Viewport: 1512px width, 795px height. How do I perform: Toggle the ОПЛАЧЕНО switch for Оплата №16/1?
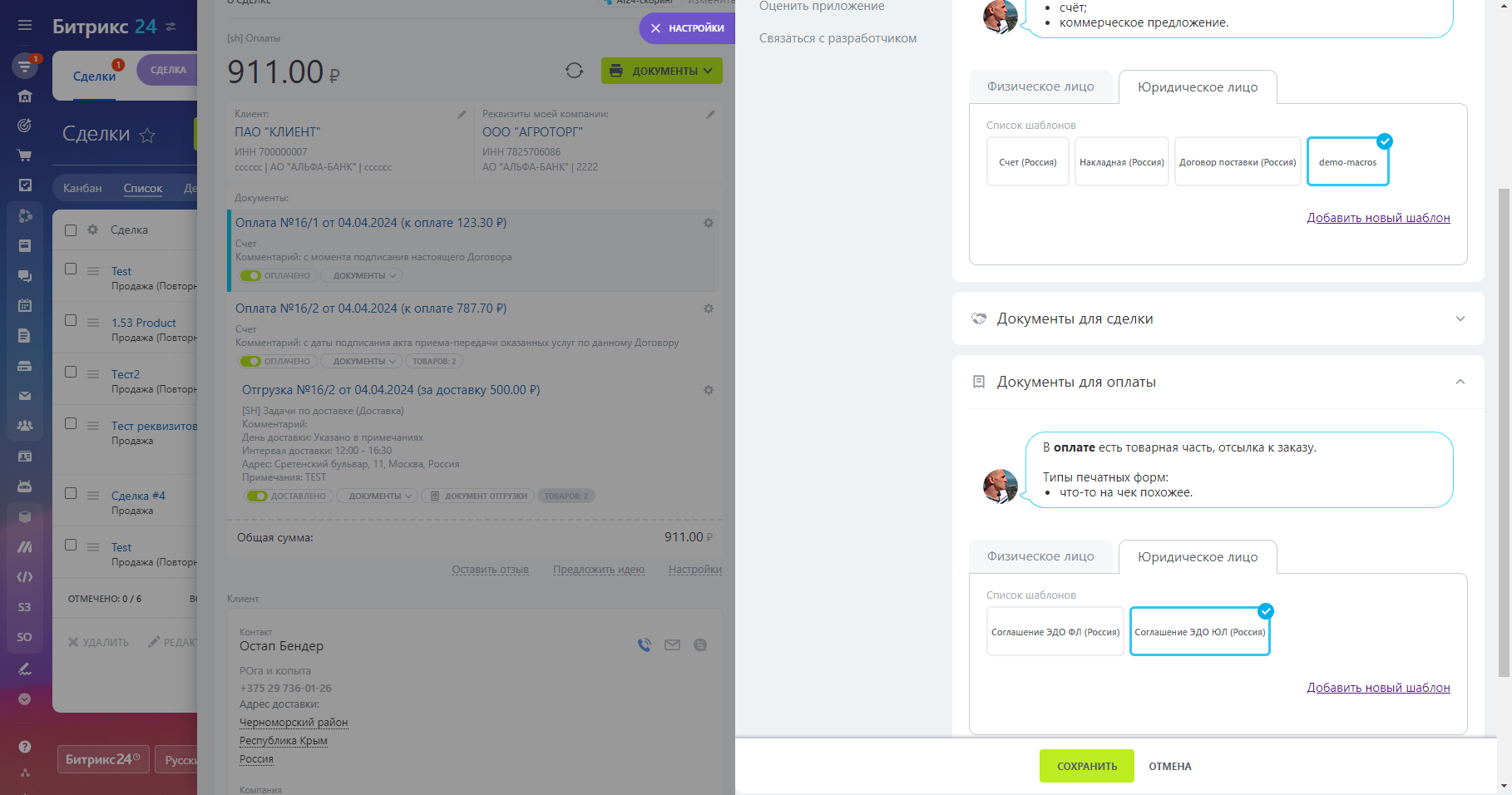(250, 275)
